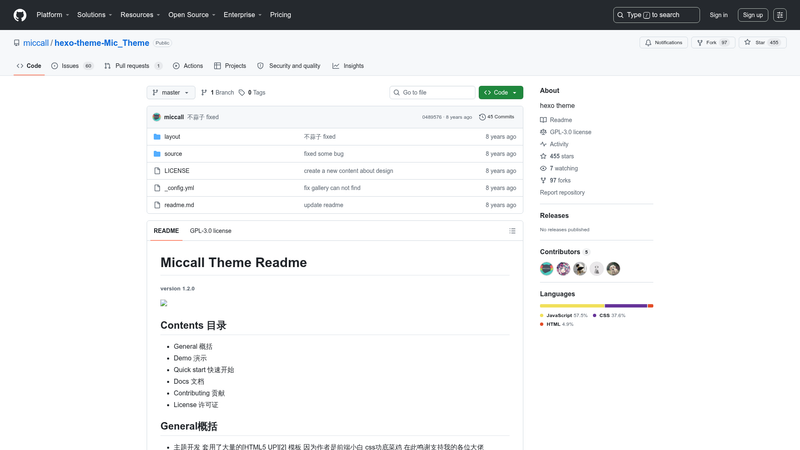Focus the Type to search field
Image resolution: width=800 pixels, height=450 pixels.
tap(656, 15)
